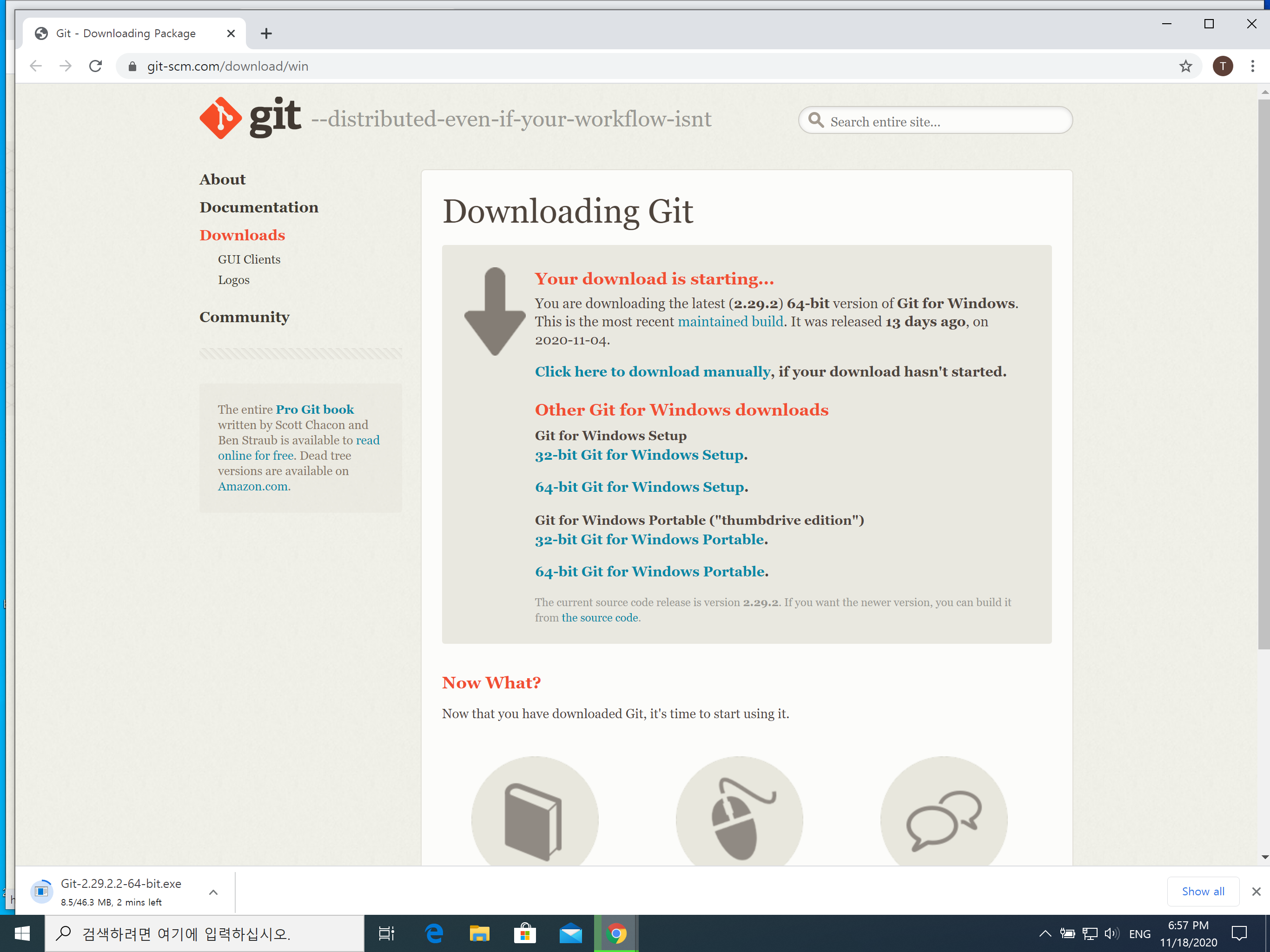Open the Downloads section
1270x952 pixels.
click(242, 235)
